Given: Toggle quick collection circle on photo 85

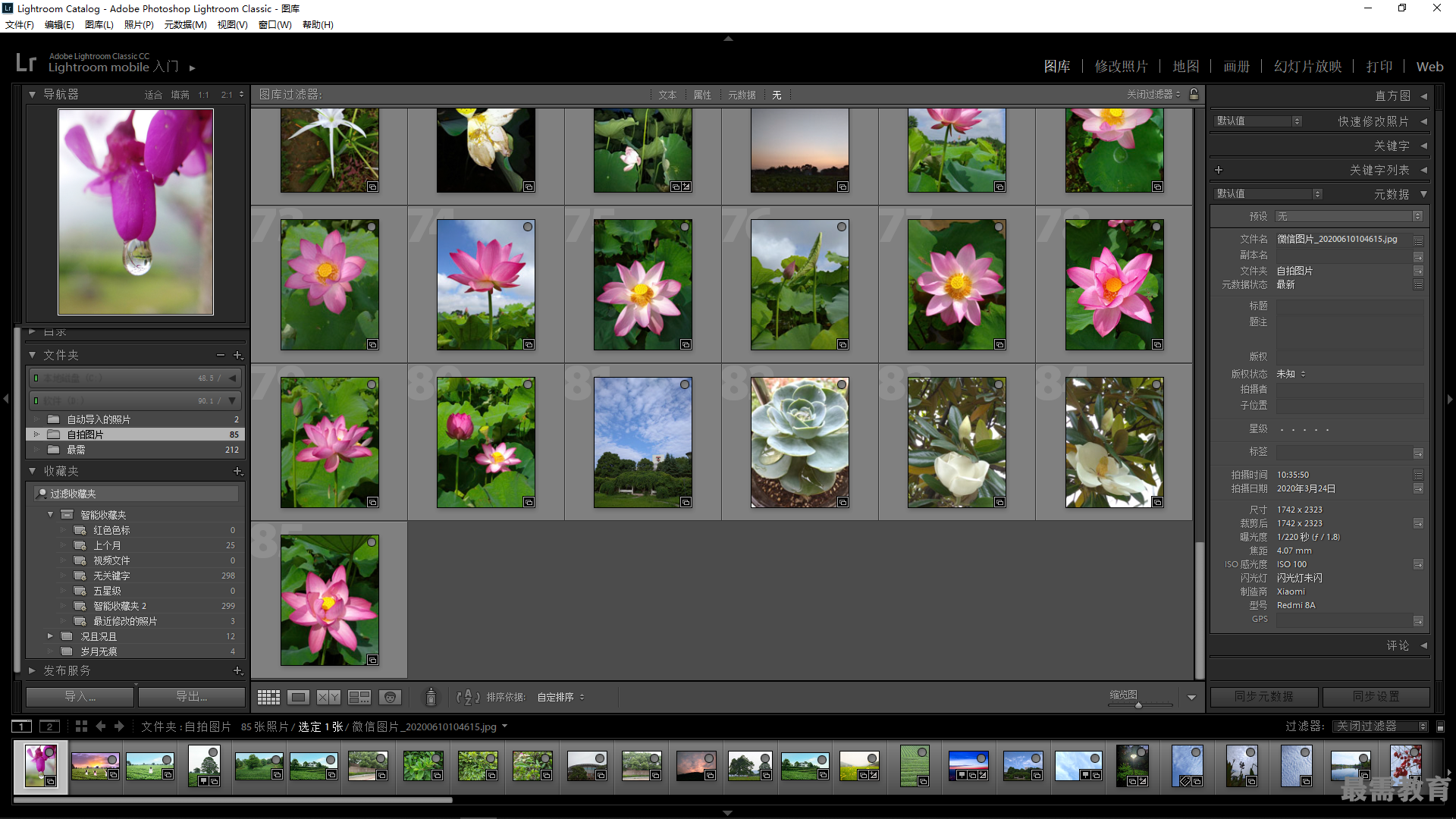Looking at the screenshot, I should (372, 542).
